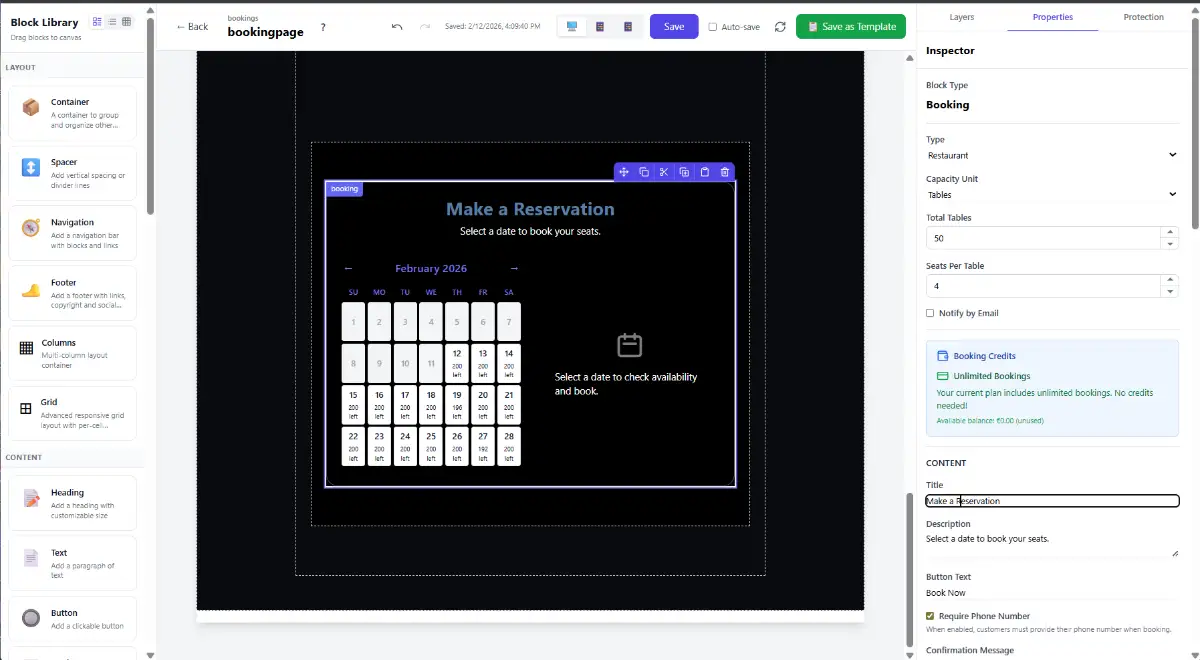The width and height of the screenshot is (1200, 660).
Task: Click the move handle on the block toolbar
Action: click(x=624, y=172)
